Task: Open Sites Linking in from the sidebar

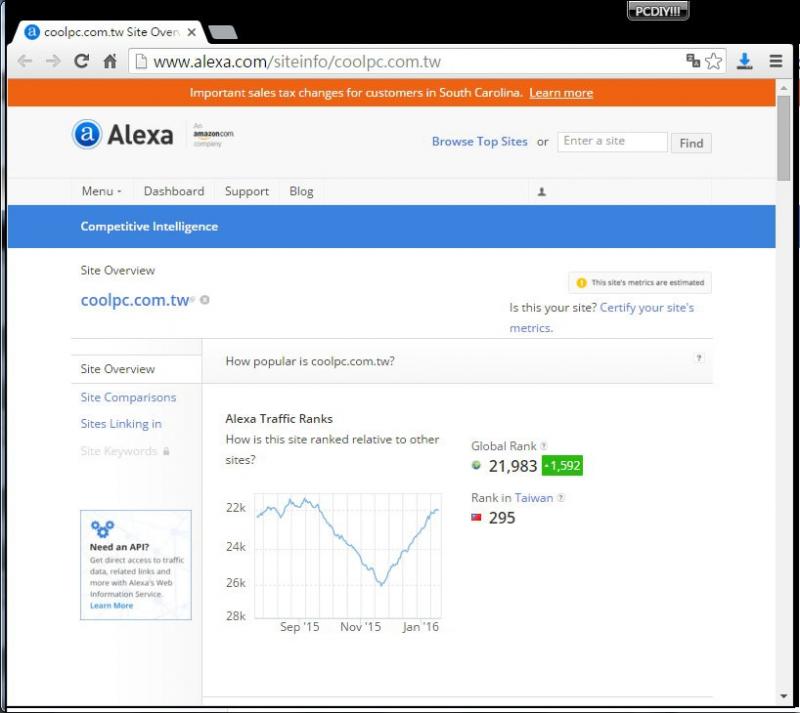Action: click(x=121, y=424)
